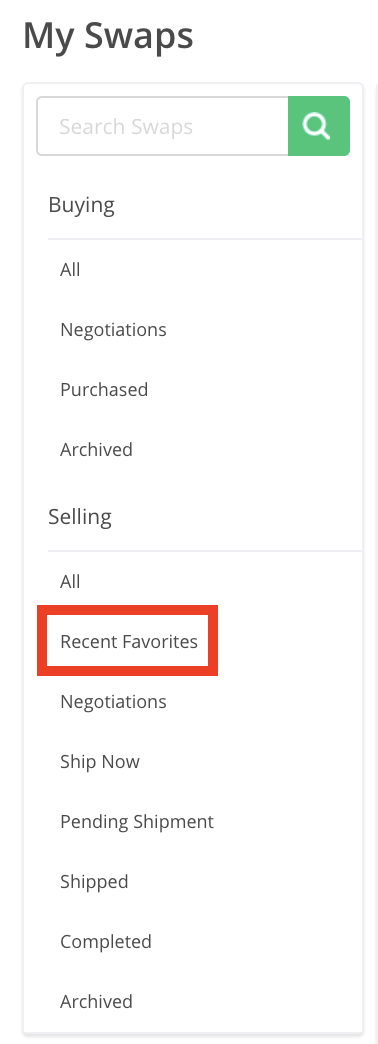Select the highlighted Recent Favorites item

(x=129, y=641)
